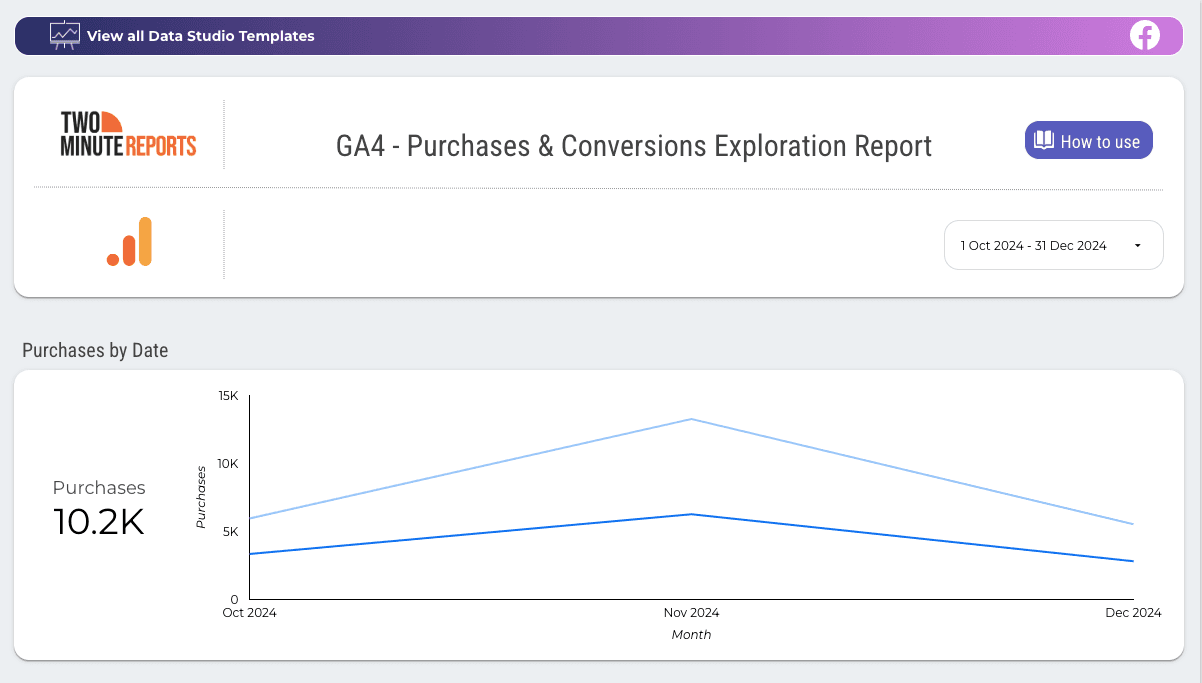1202x683 pixels.
Task: Click the 10.2K Purchases scorecard value
Action: pyautogui.click(x=97, y=521)
